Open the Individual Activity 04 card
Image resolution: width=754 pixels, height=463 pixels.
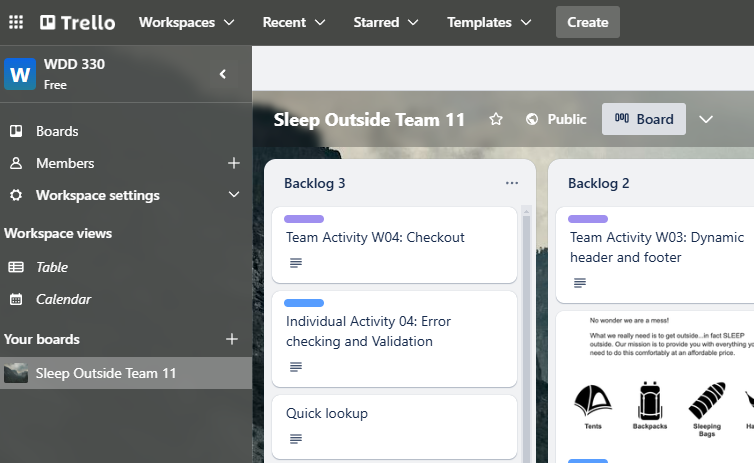[x=394, y=338]
